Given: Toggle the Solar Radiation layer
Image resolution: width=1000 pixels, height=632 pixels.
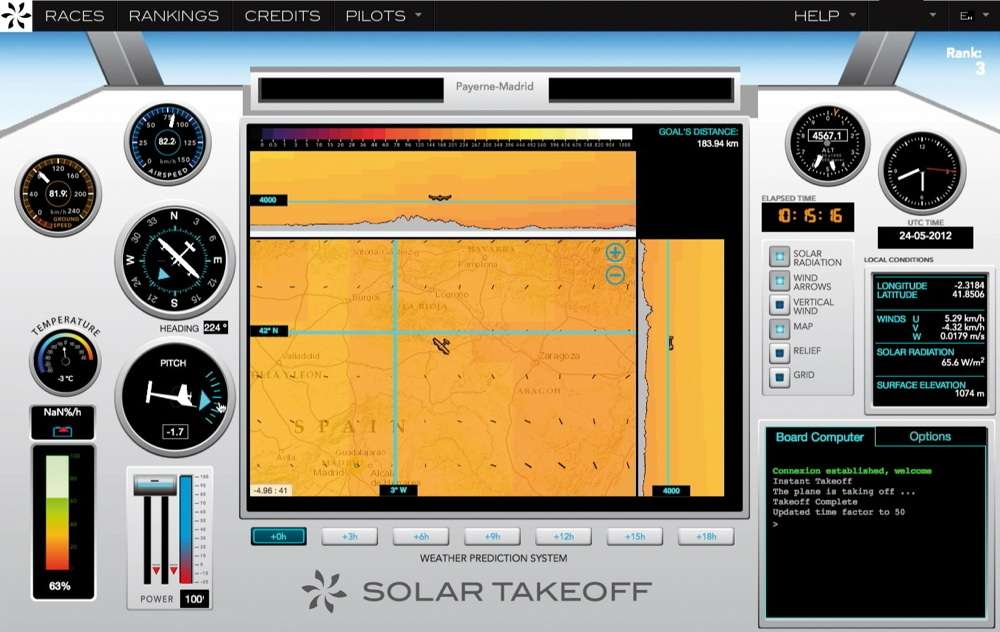Looking at the screenshot, I should tap(778, 257).
